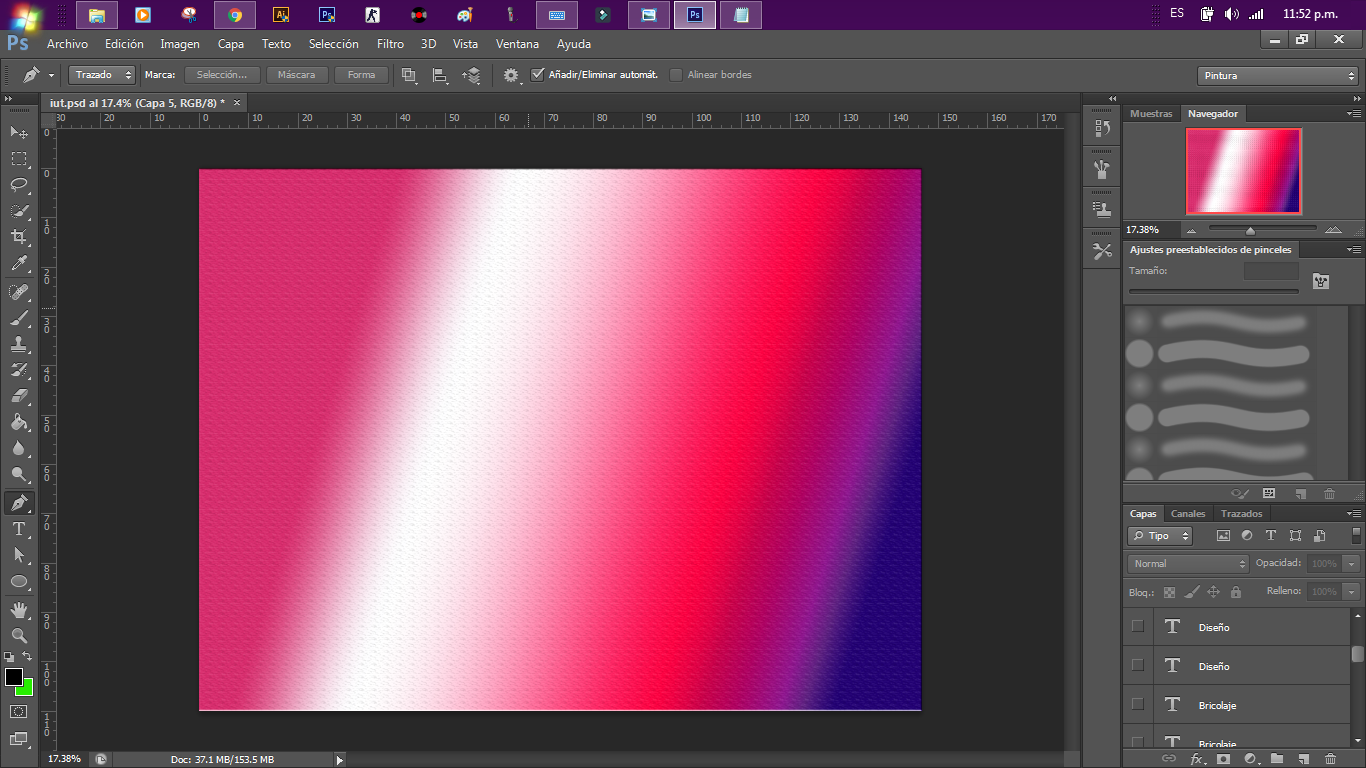Open the Tipo layer filter dropdown

click(x=1160, y=536)
